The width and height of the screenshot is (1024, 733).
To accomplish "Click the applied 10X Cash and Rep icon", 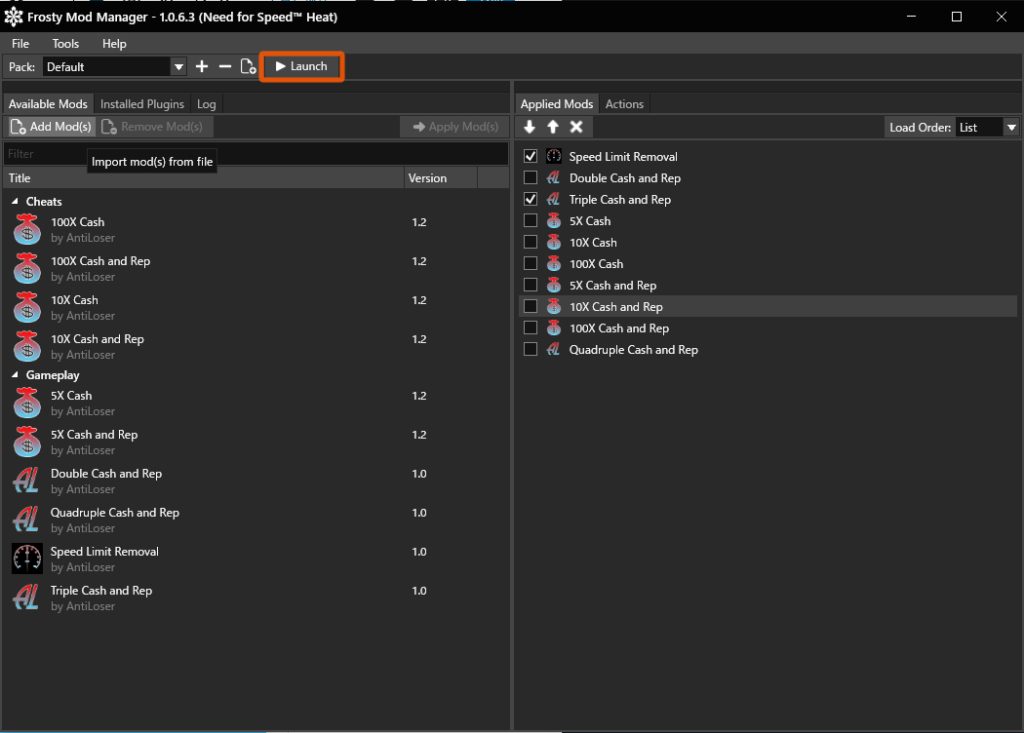I will coord(554,306).
